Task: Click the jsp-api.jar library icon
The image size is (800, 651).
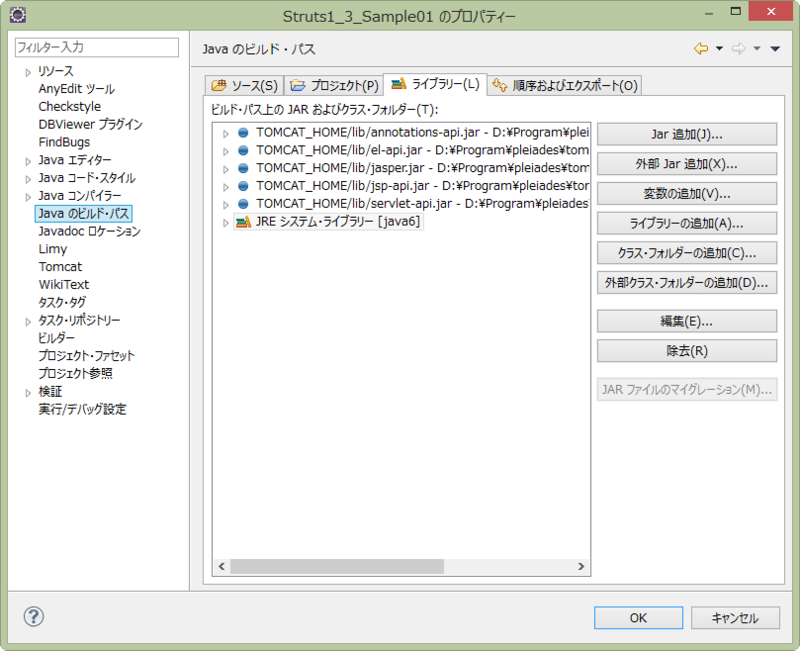Action: pyautogui.click(x=243, y=186)
